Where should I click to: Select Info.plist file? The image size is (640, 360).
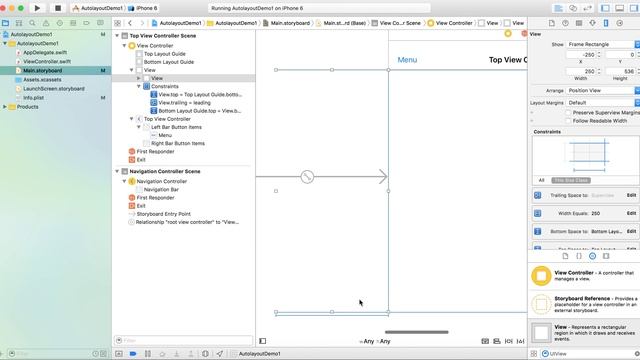tap(33, 98)
